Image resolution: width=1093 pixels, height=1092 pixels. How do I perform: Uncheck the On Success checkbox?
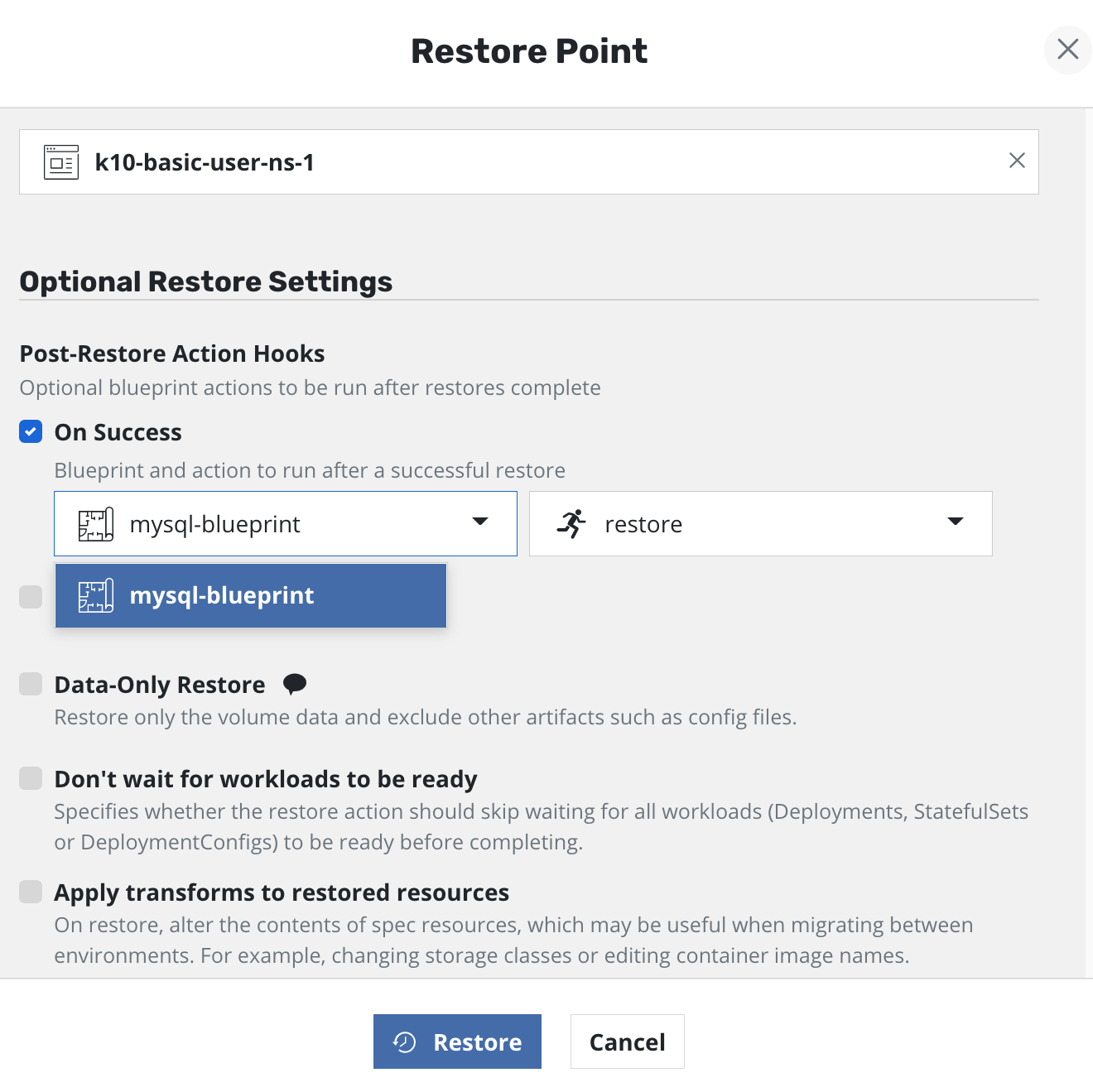click(31, 431)
